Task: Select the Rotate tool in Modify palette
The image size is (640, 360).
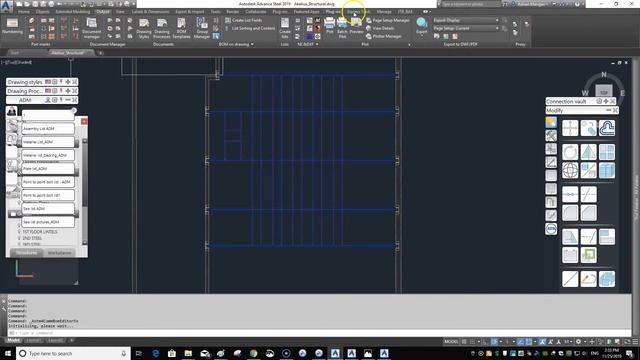Action: click(x=570, y=152)
